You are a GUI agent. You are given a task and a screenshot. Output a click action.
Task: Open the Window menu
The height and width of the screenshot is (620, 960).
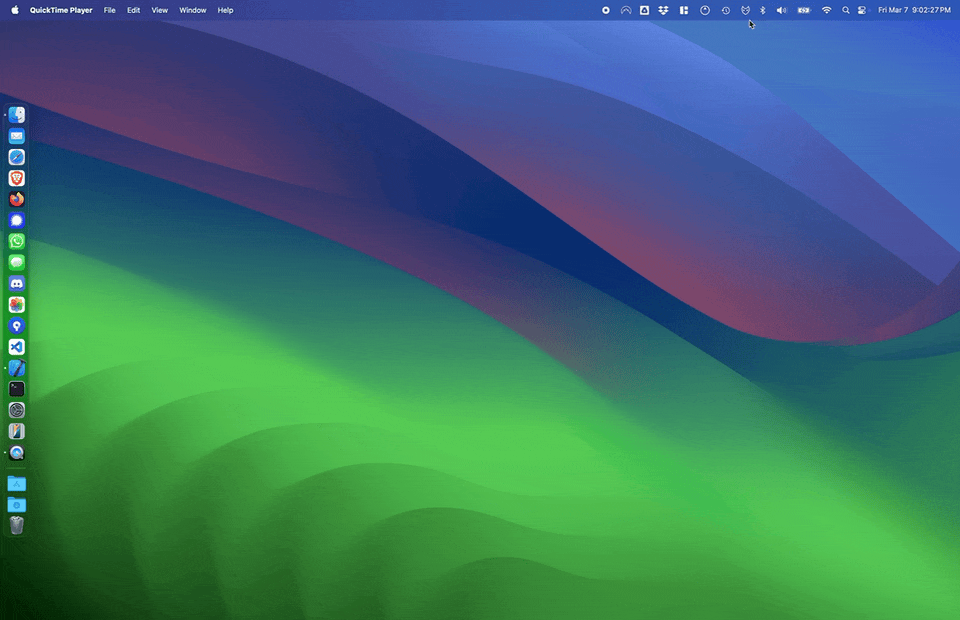193,10
